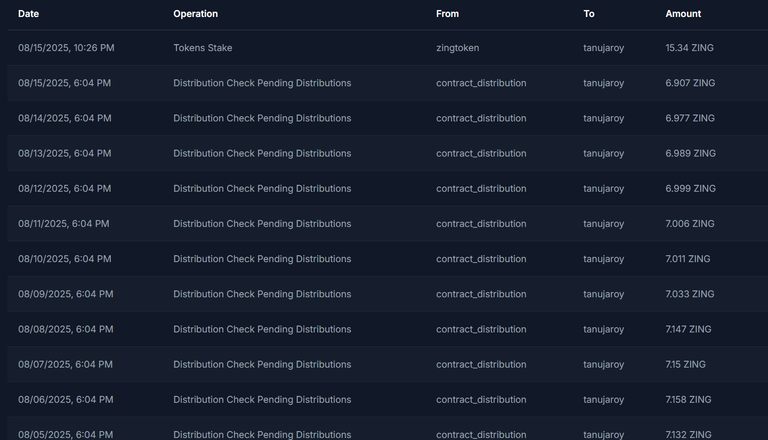
Task: Click the To column header
Action: [x=589, y=14]
